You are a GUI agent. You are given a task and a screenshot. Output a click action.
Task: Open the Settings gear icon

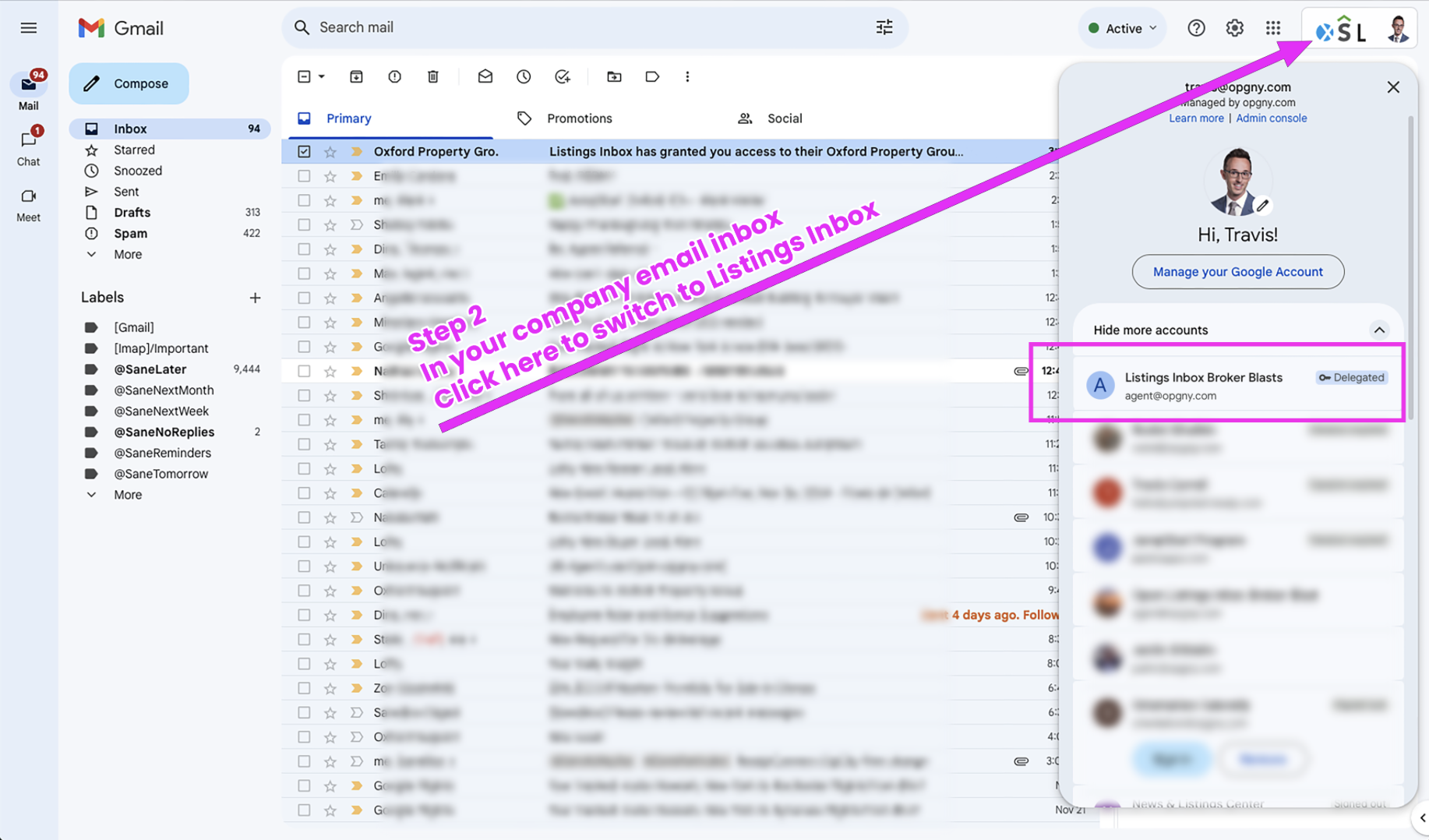click(x=1234, y=28)
